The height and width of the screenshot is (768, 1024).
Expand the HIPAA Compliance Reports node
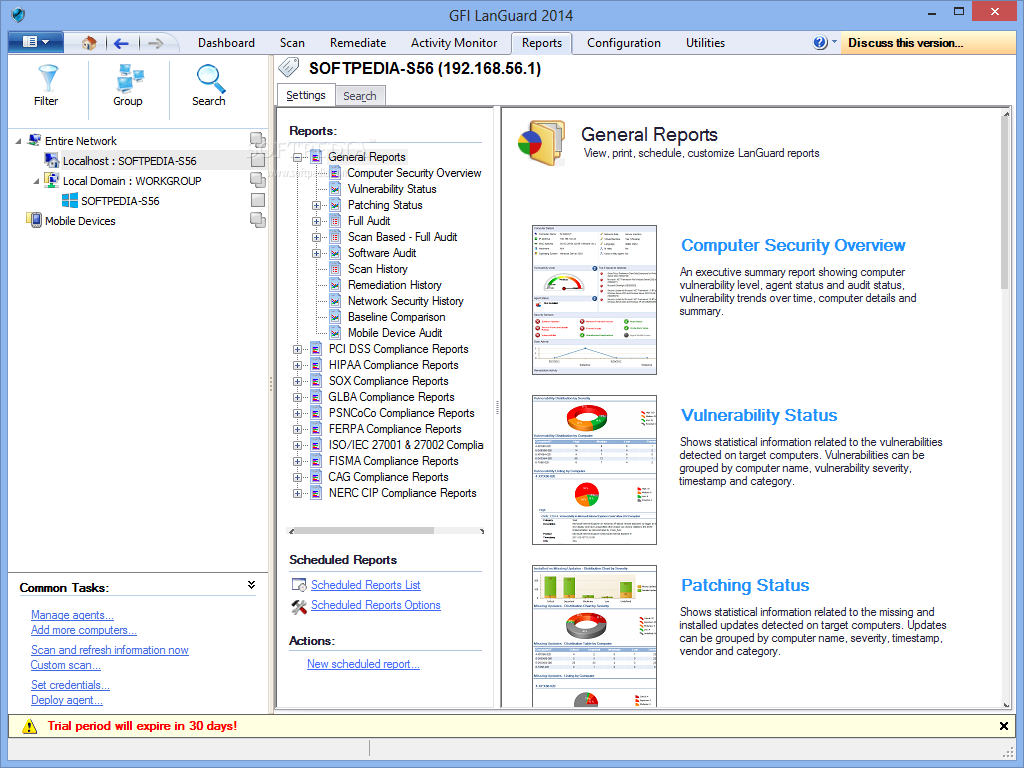coord(297,366)
